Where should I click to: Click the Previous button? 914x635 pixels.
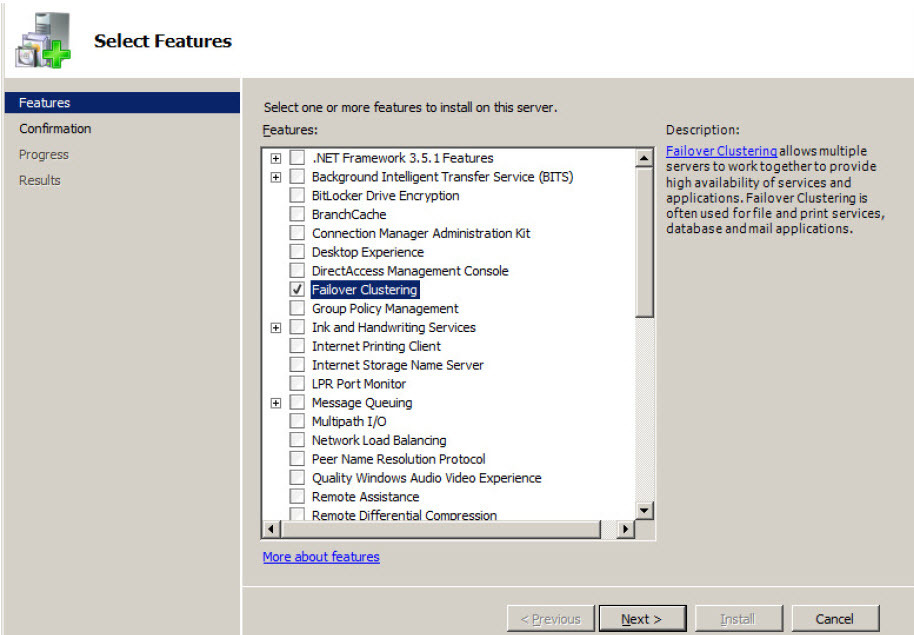(551, 619)
